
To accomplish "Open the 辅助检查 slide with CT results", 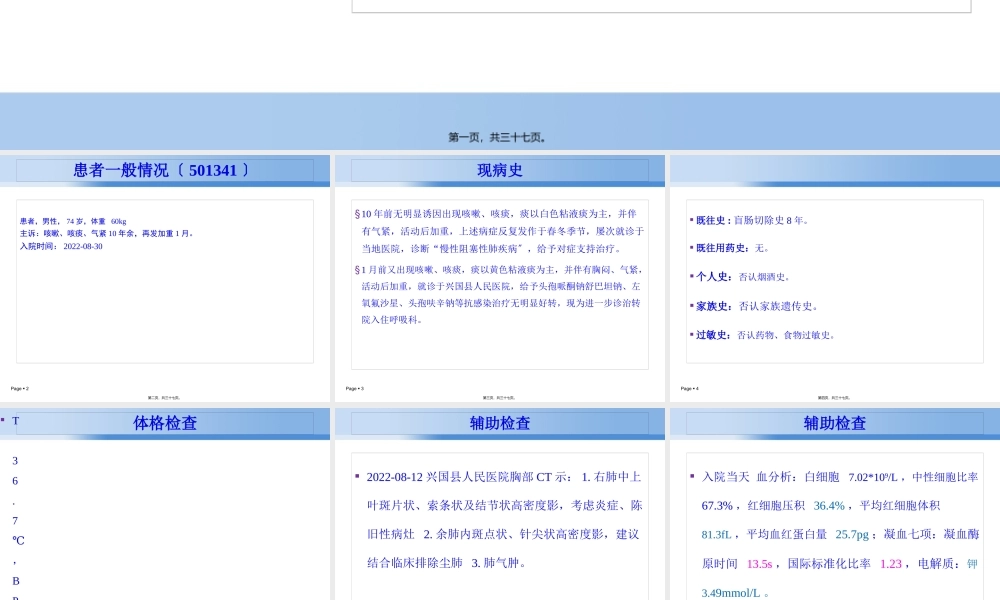I will click(x=499, y=504).
